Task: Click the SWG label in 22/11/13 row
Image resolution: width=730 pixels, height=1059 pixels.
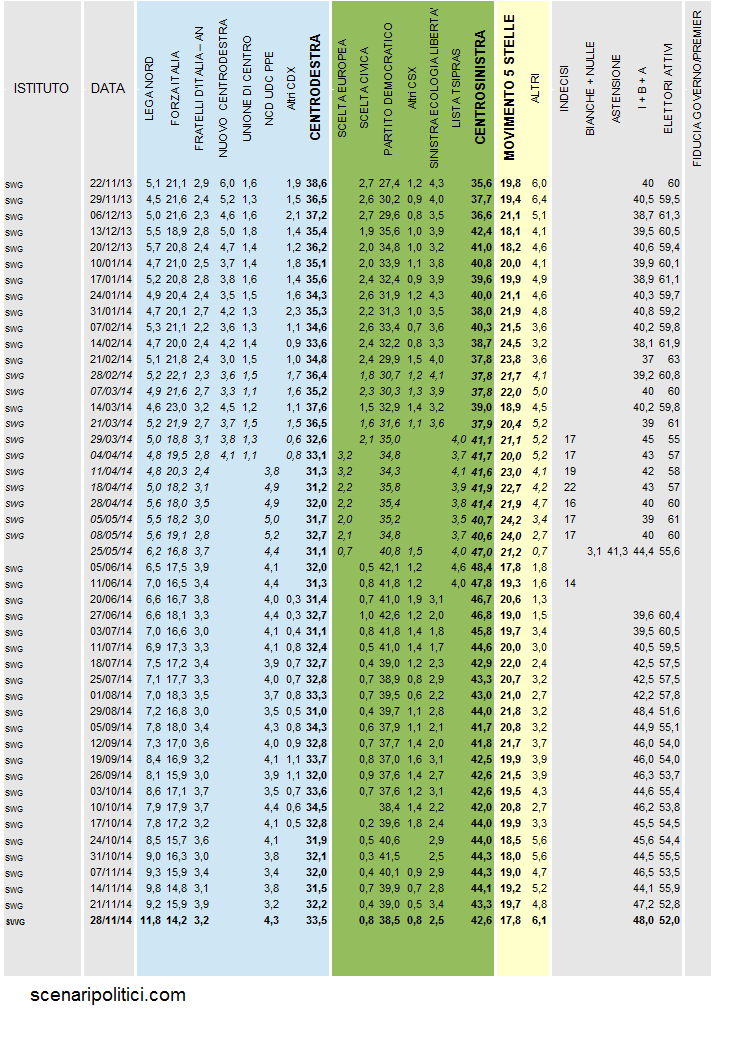Action: 14,184
